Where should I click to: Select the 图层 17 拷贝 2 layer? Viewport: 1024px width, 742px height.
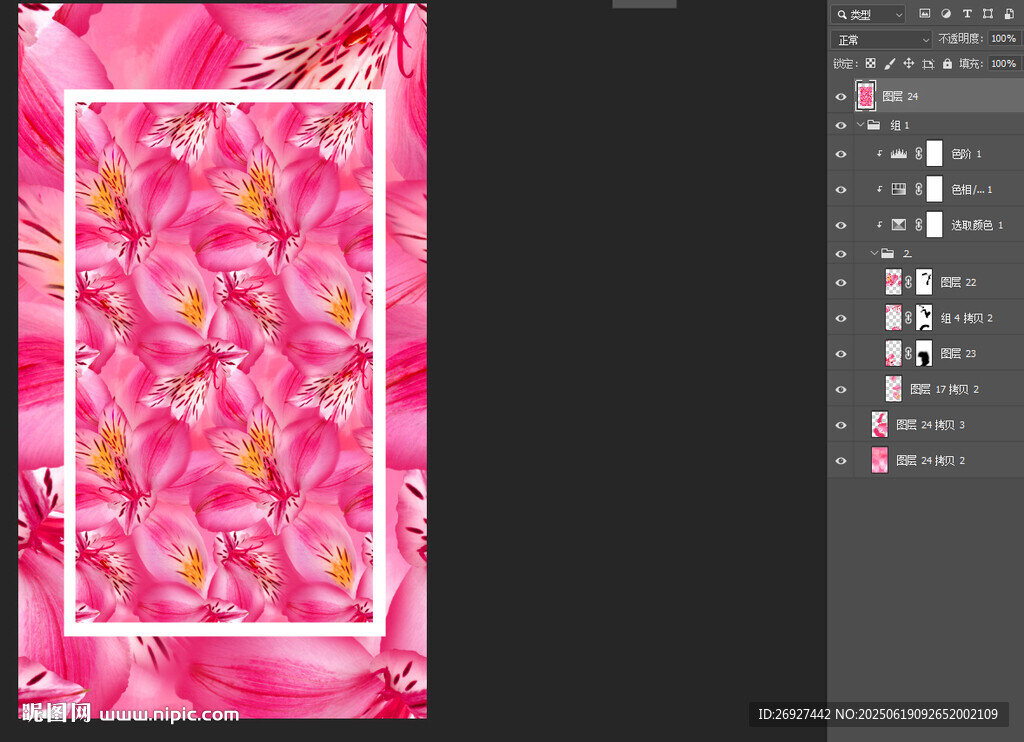point(944,390)
